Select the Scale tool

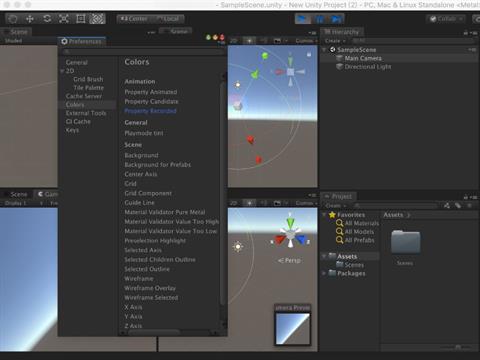64,19
